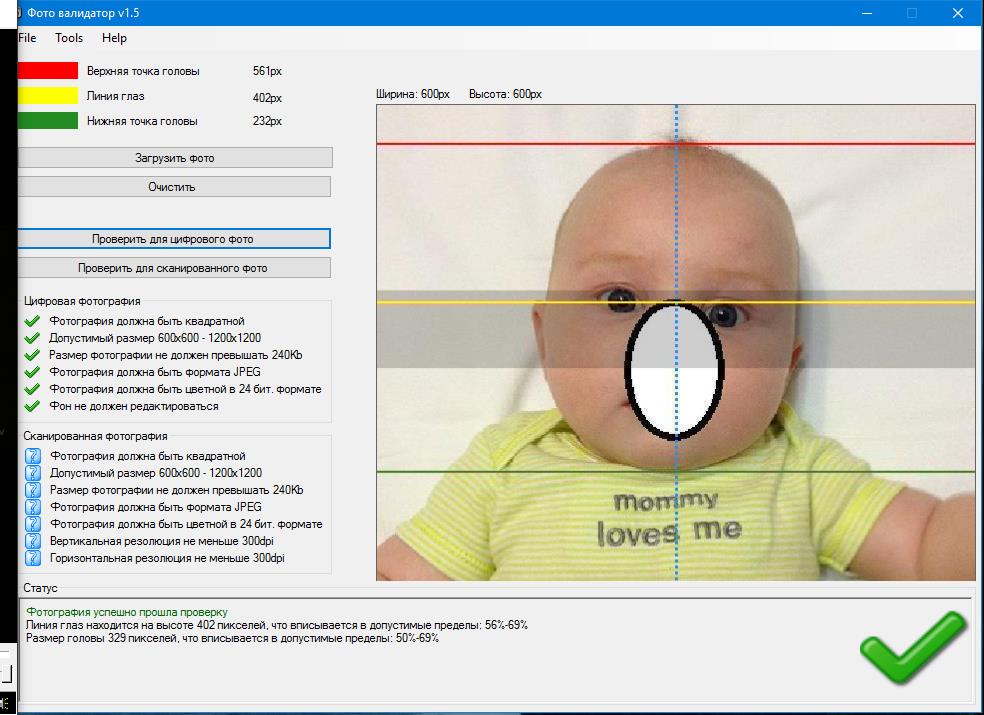Open the Help menu
This screenshot has width=984, height=715.
click(x=114, y=38)
